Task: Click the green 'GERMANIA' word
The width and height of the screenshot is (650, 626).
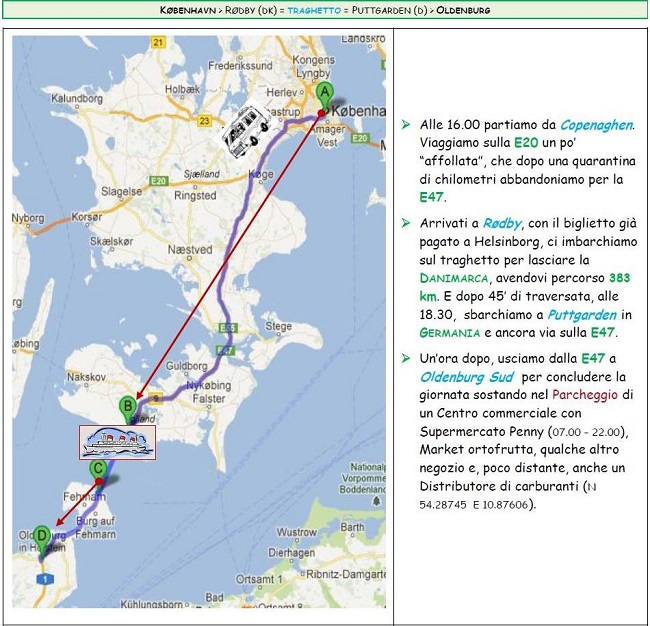Action: [450, 333]
